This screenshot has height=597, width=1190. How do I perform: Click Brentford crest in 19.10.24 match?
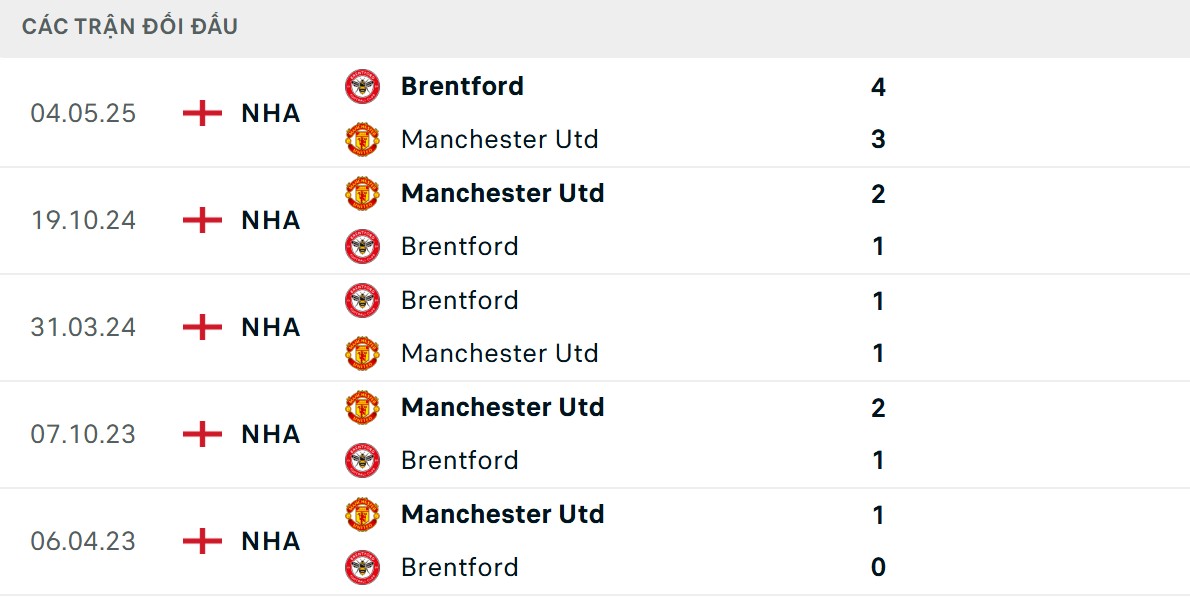[362, 246]
